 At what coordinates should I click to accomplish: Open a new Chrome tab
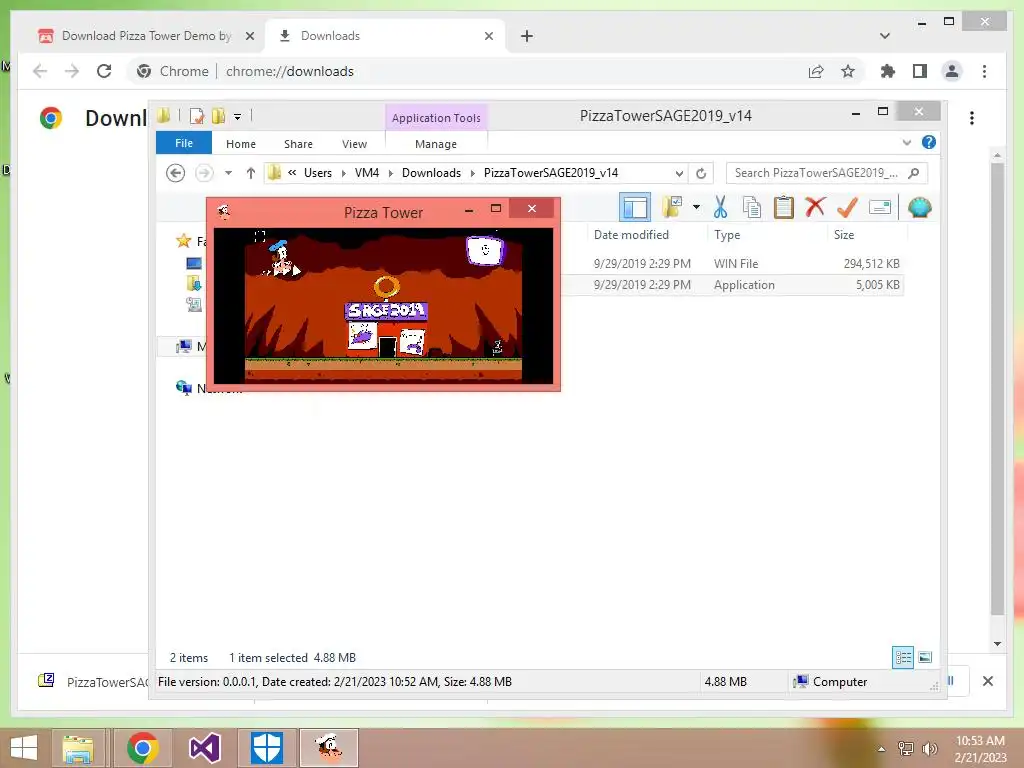(x=527, y=36)
